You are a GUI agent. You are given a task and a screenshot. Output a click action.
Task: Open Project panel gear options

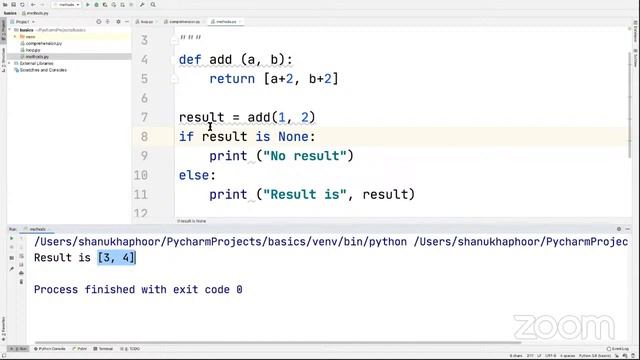click(118, 22)
